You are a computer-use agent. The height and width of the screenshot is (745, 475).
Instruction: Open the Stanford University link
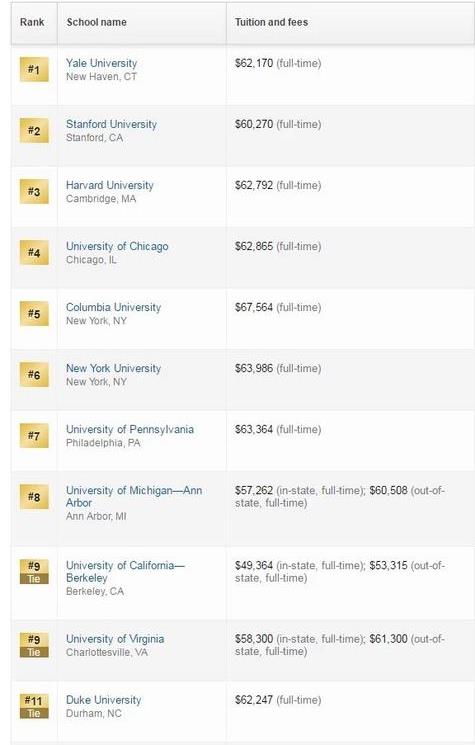(111, 124)
